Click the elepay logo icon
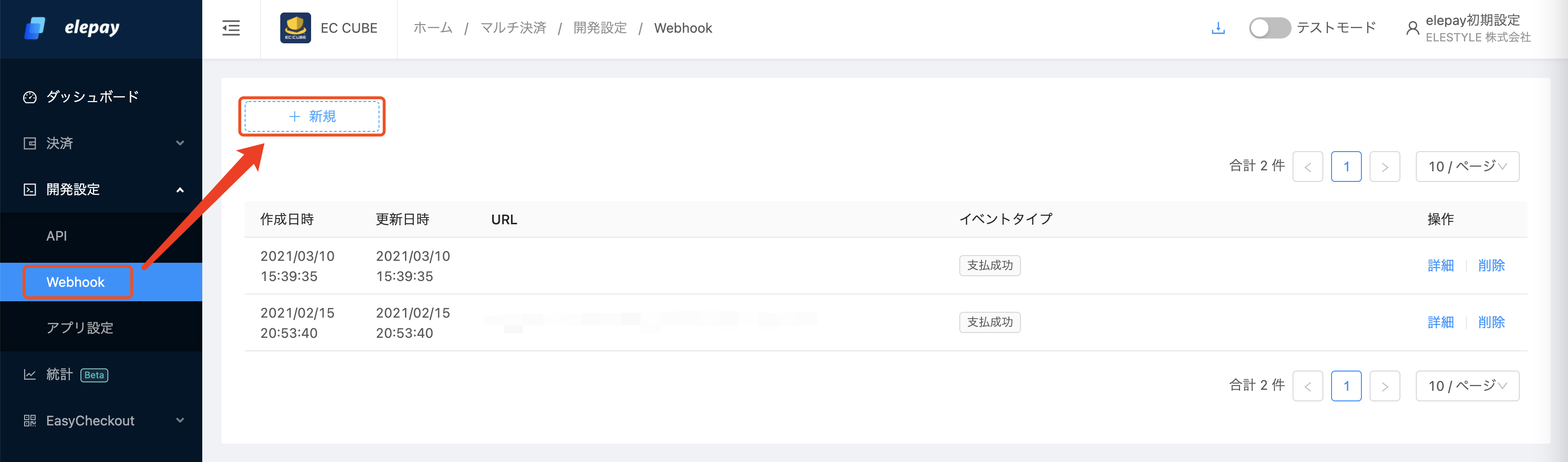The image size is (1568, 462). click(x=35, y=28)
